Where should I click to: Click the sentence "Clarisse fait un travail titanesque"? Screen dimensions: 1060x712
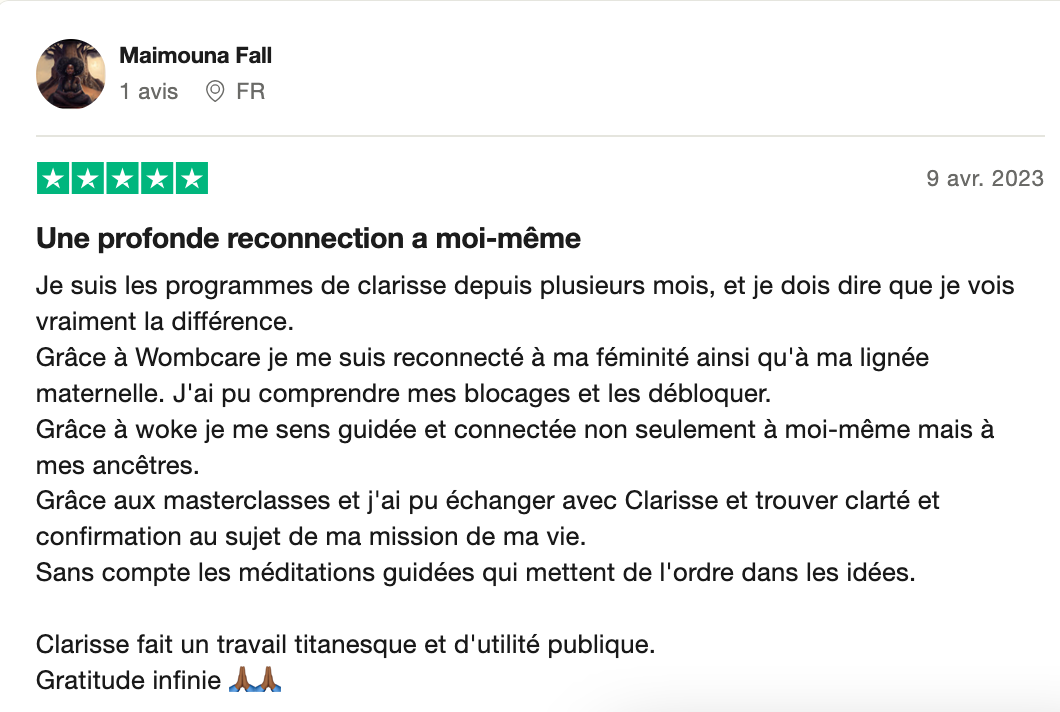[345, 645]
